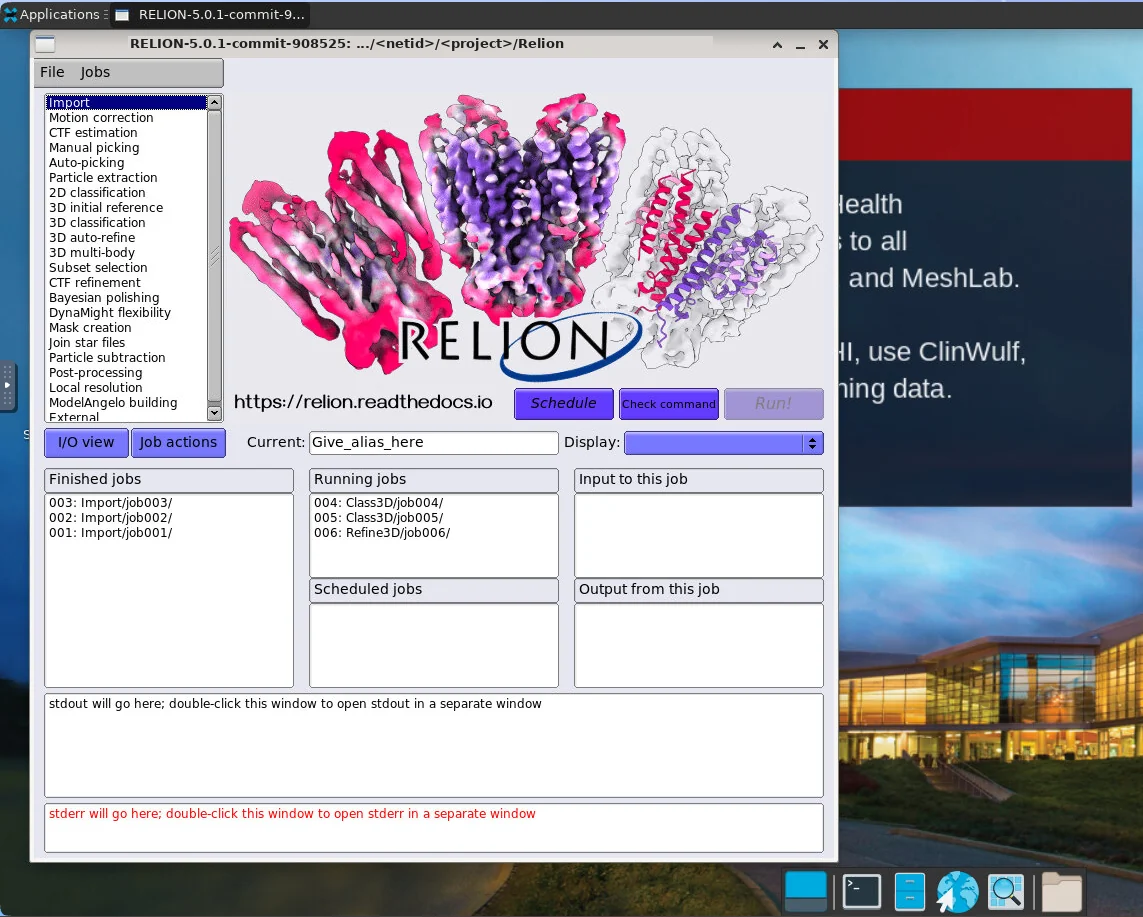Select Import job type
The image size is (1143, 917).
tap(126, 103)
